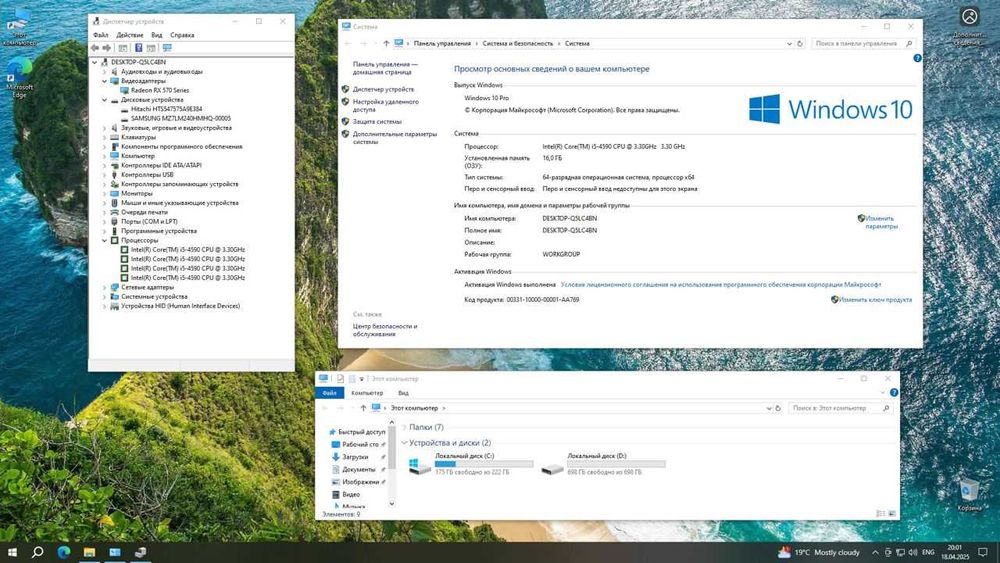Screen dimensions: 1000x563
Task: Open Файл menu in Device Manager
Action: click(100, 35)
